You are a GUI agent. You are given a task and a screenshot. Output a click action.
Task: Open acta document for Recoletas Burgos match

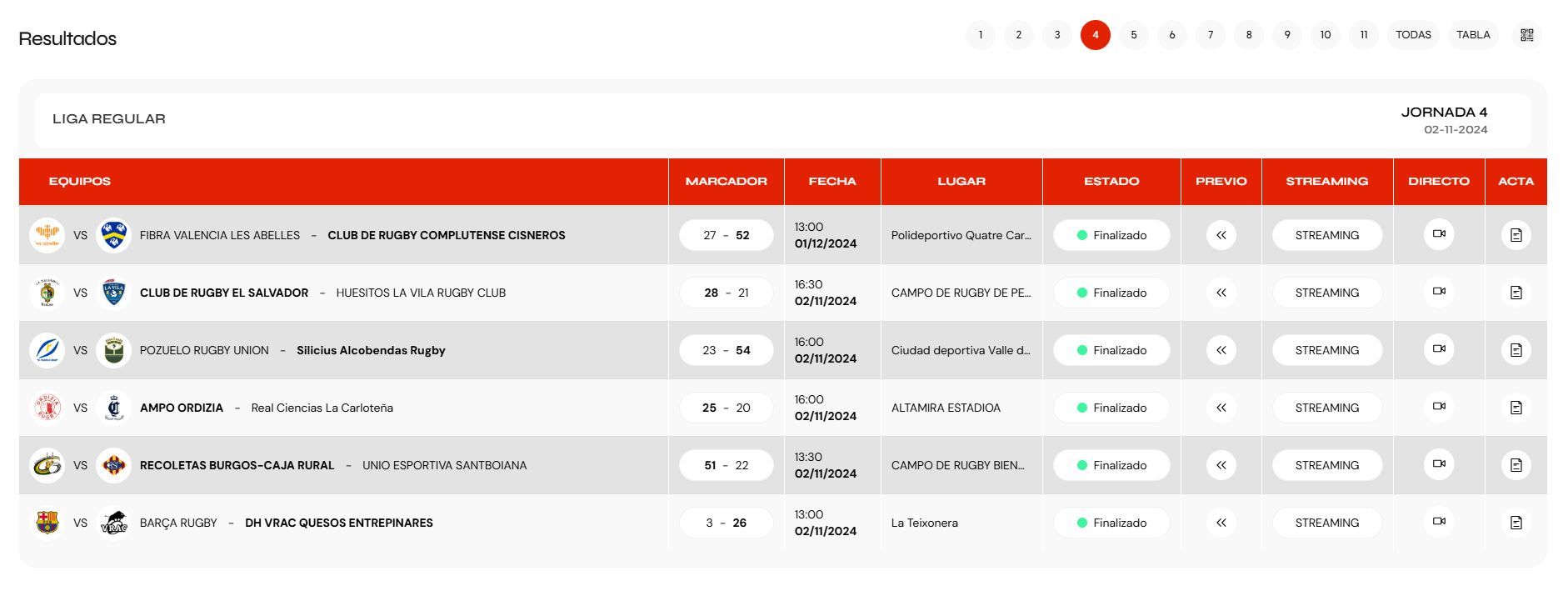pos(1516,465)
